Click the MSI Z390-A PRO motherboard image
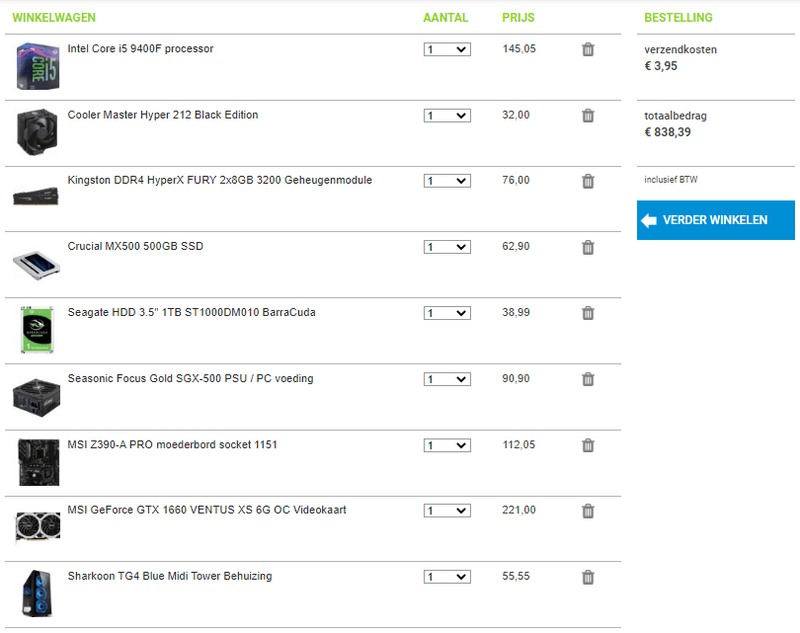This screenshot has height=633, width=800. pyautogui.click(x=38, y=462)
